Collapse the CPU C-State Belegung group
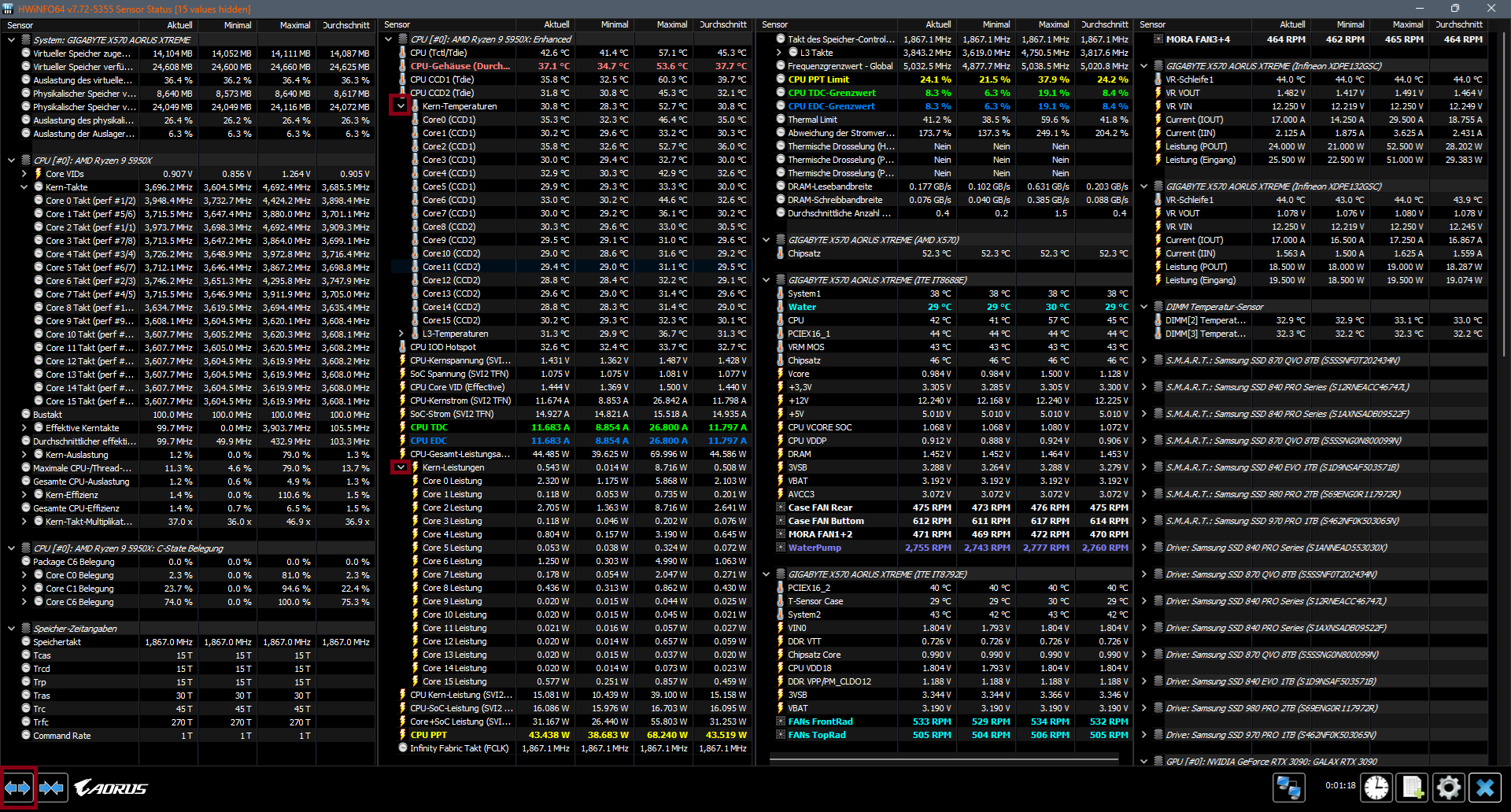This screenshot has width=1511, height=812. [x=11, y=548]
